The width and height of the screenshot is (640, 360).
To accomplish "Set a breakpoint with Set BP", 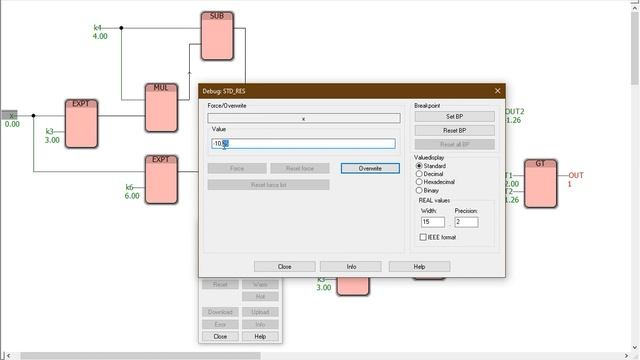I will [x=454, y=117].
